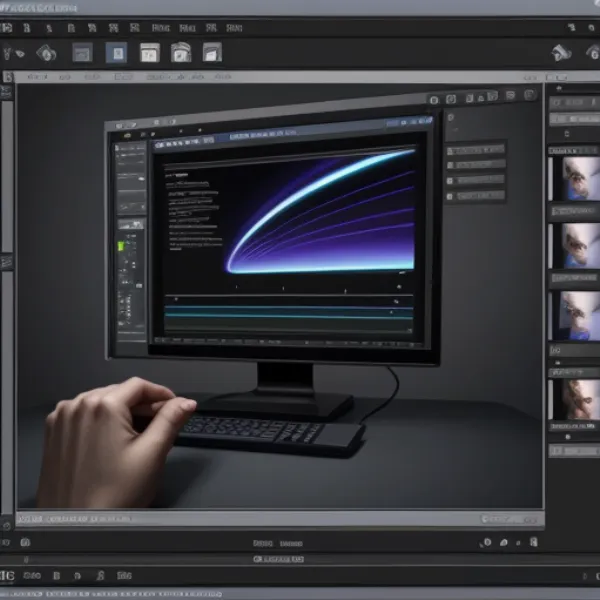Toggle the third checkbox in viewport overlay list
600x600 pixels.
(x=450, y=181)
